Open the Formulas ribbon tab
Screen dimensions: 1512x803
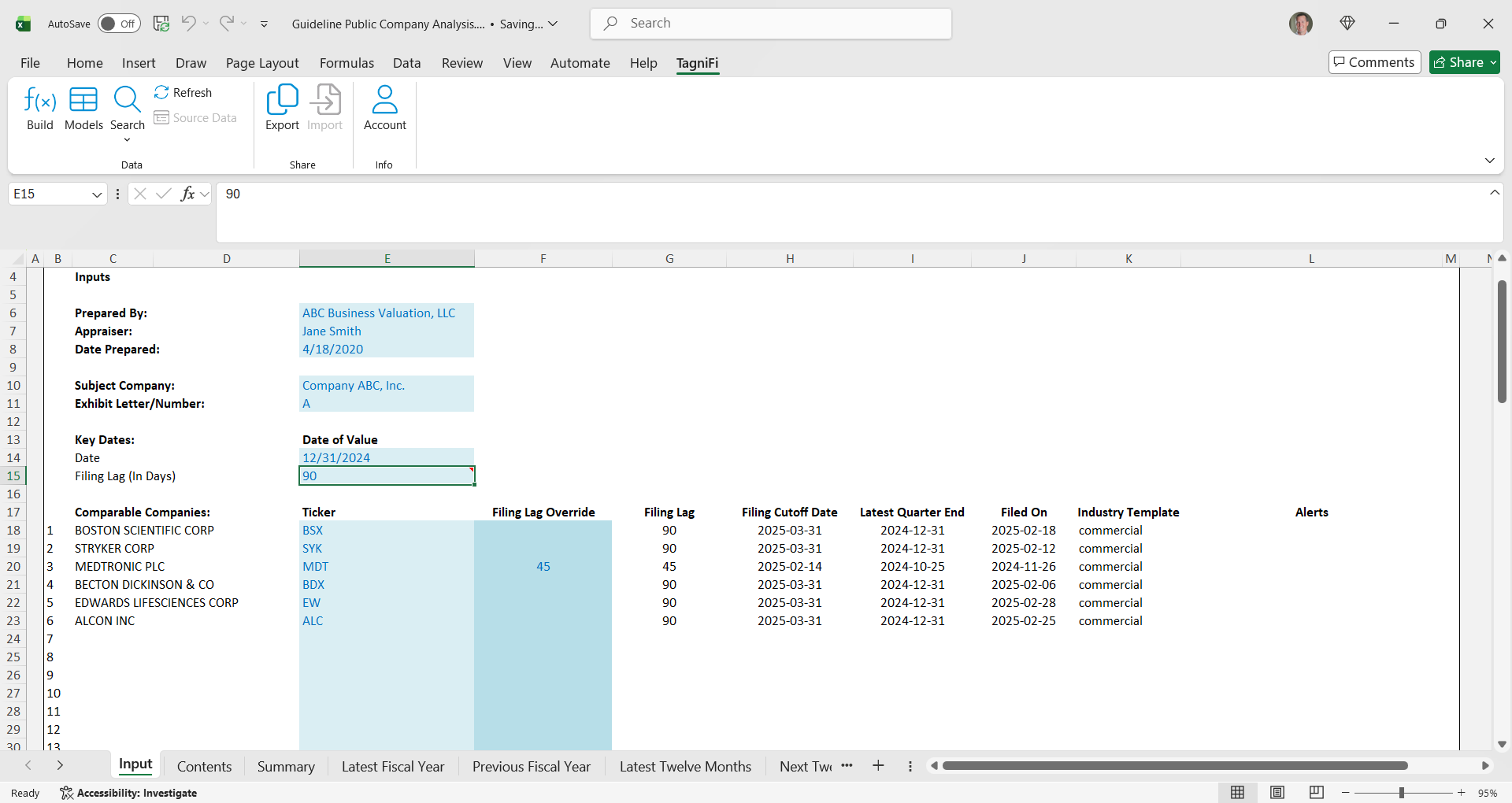346,63
